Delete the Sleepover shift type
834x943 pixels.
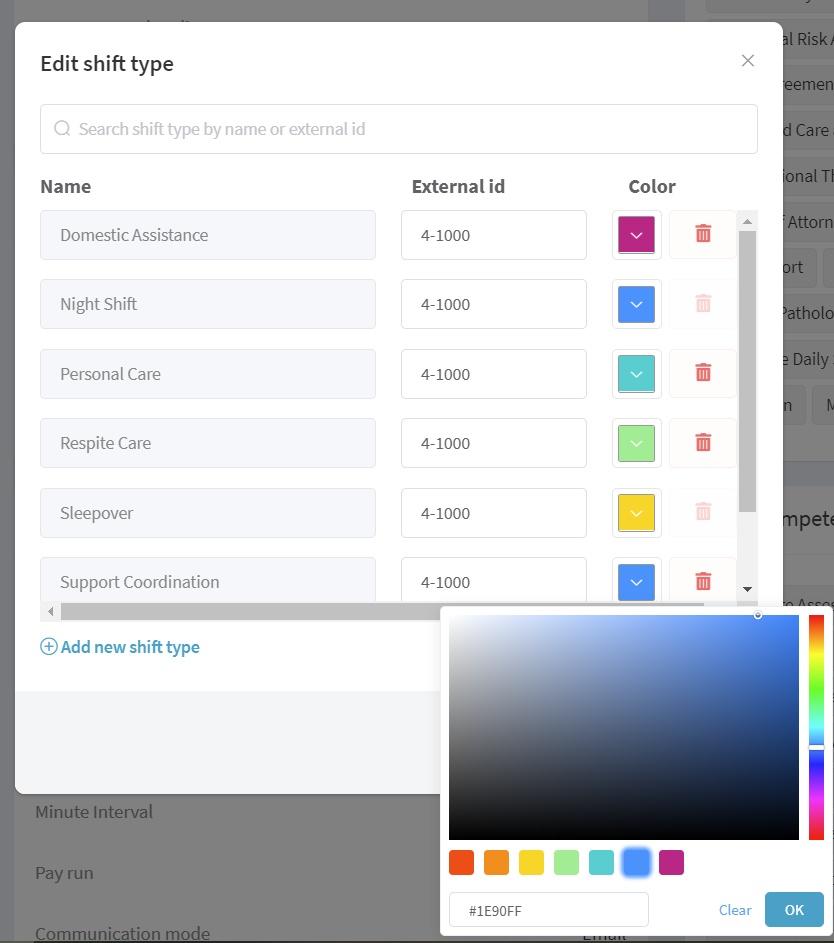coord(702,512)
